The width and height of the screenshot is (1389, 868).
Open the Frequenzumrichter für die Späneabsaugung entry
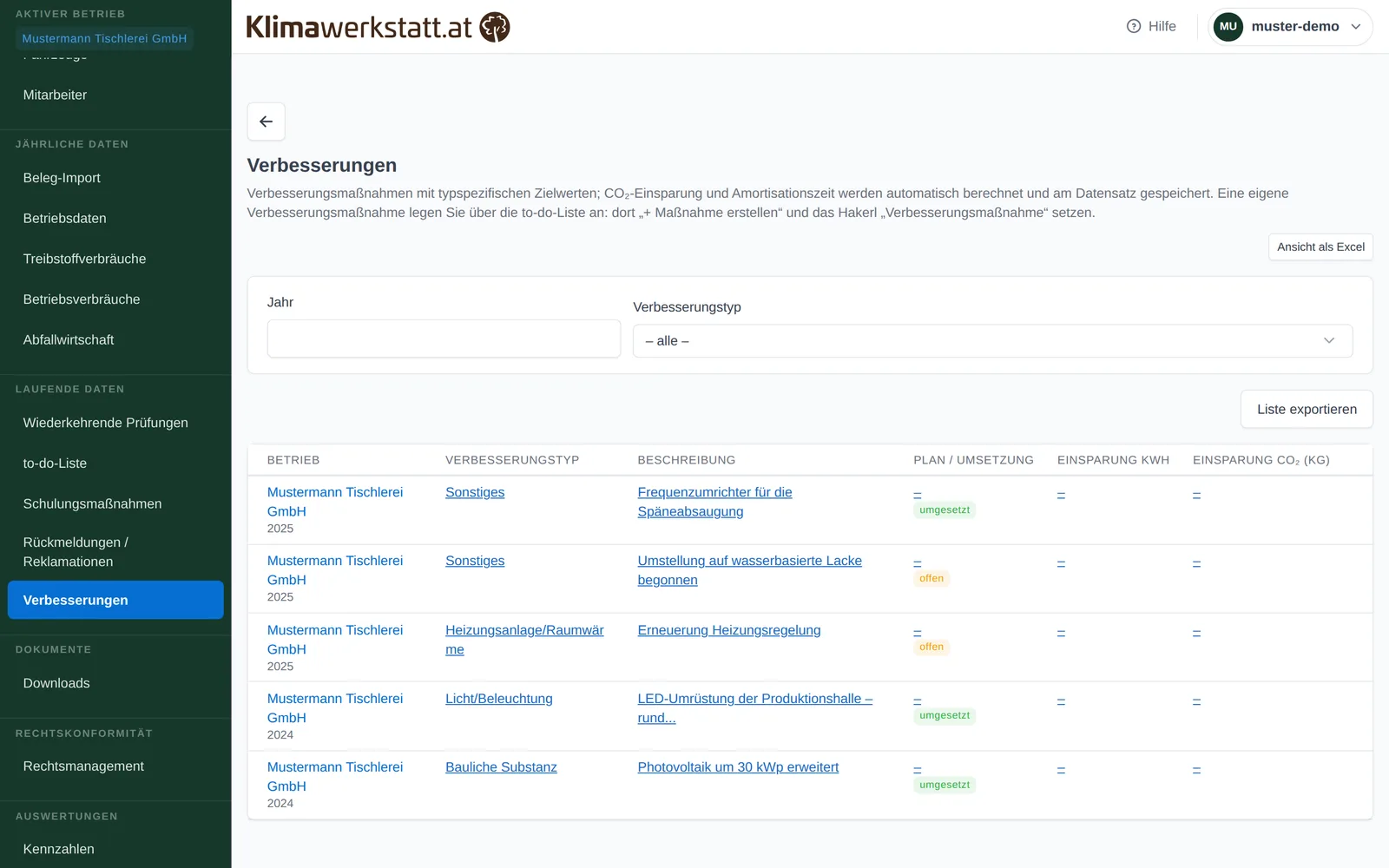pos(714,502)
